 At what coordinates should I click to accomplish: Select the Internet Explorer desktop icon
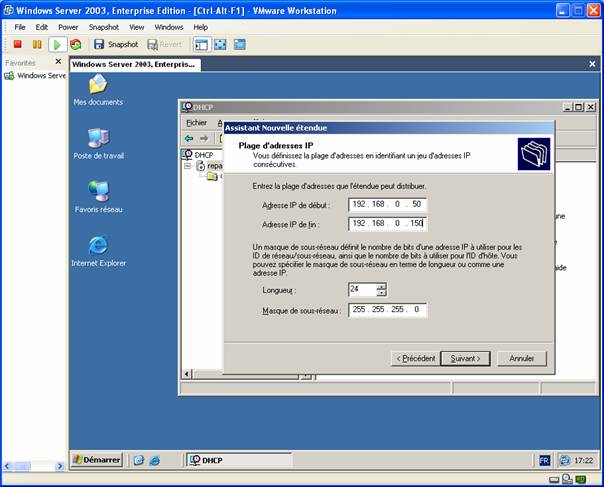coord(99,251)
